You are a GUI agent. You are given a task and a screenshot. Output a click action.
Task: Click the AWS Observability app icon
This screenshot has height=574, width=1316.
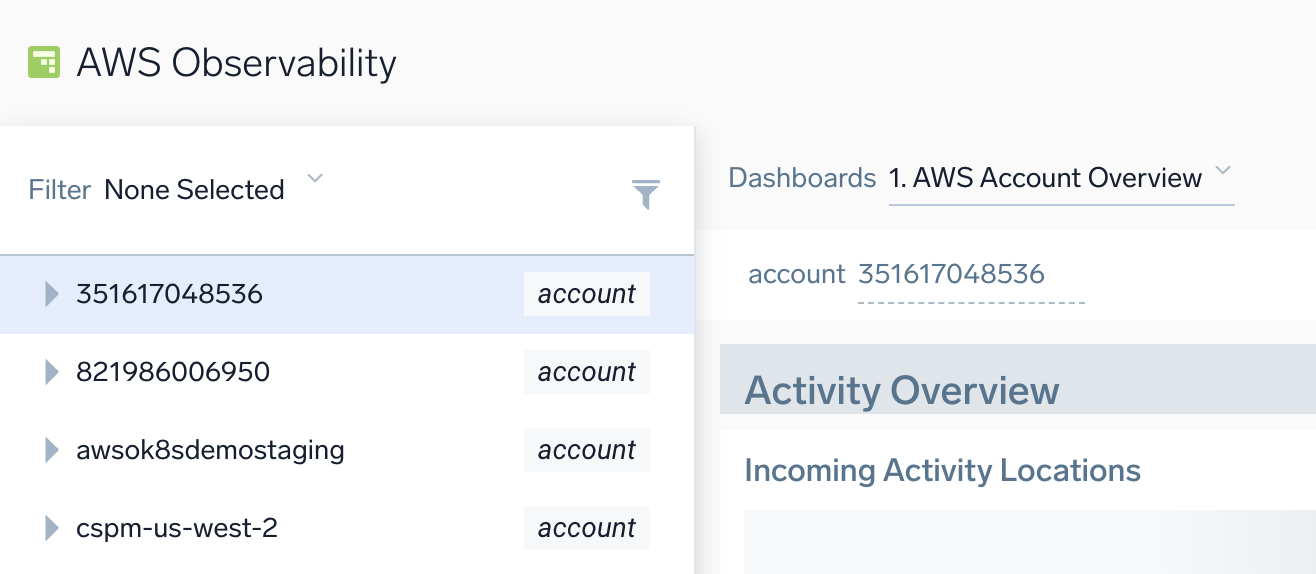pyautogui.click(x=44, y=62)
